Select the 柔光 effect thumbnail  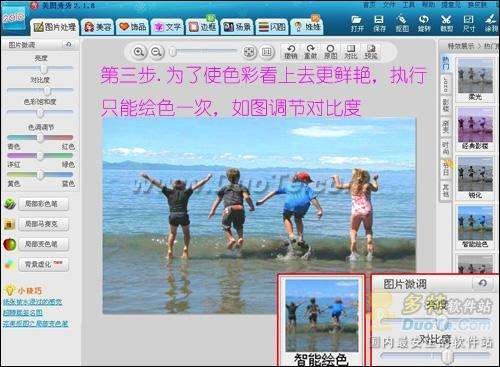coord(475,79)
